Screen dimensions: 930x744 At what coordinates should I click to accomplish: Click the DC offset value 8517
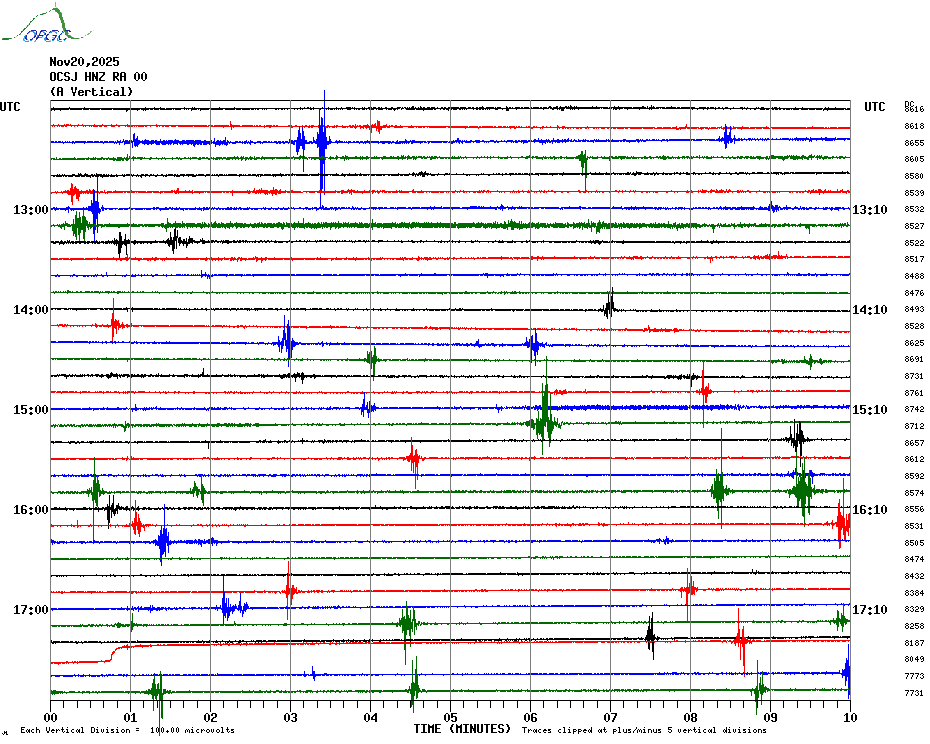point(914,259)
